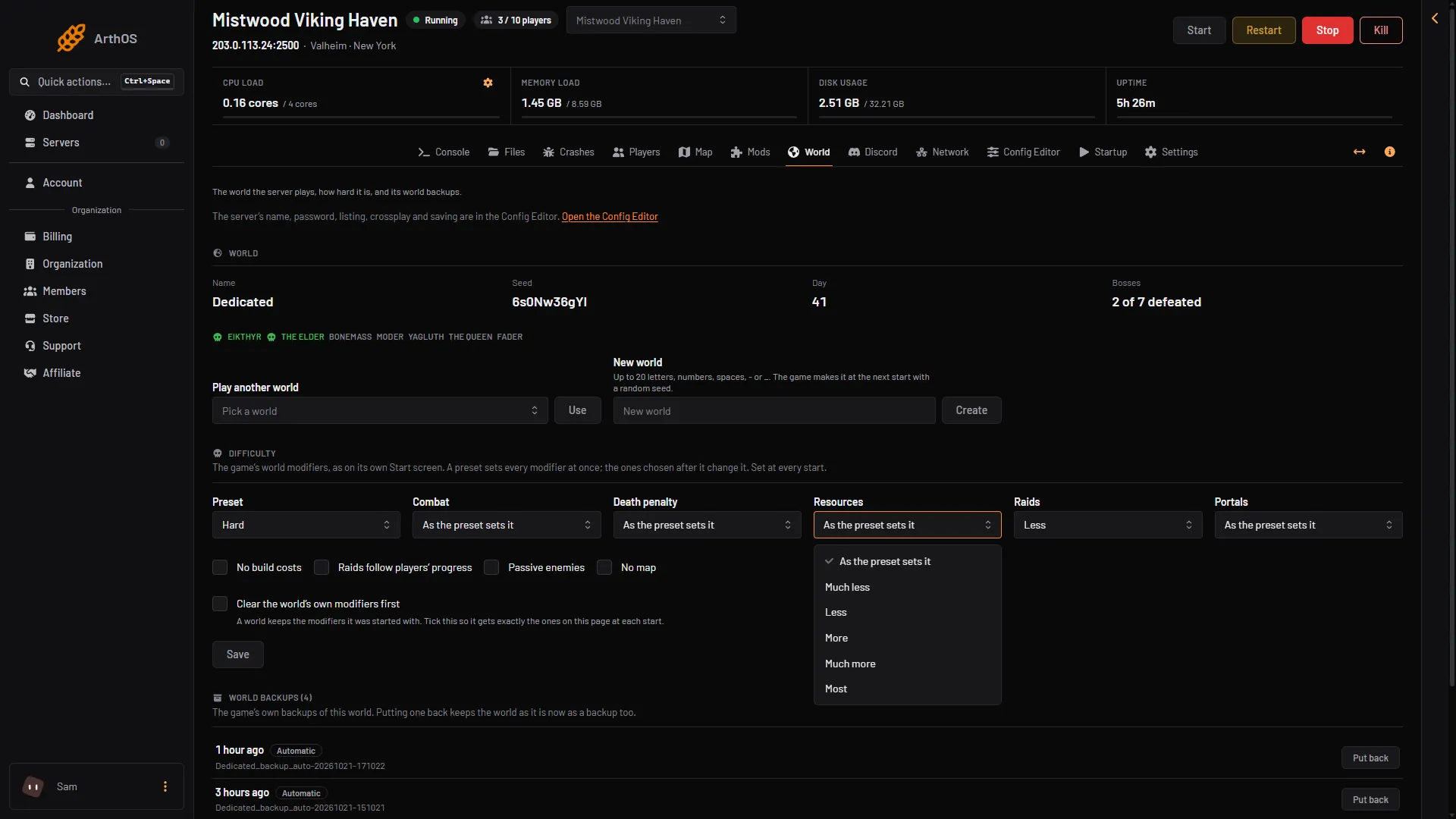Open Members page in sidebar
This screenshot has height=819, width=1456.
[96, 291]
